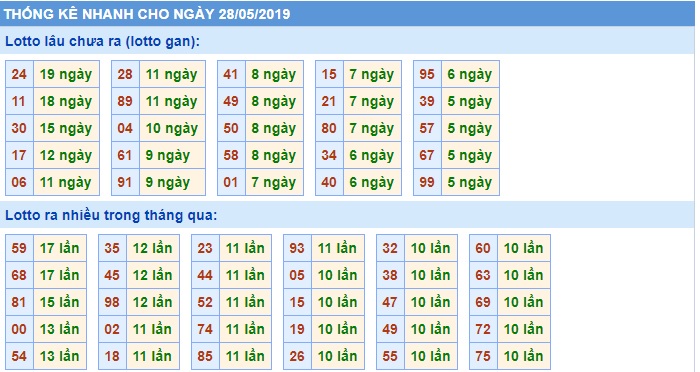Select the '11 lần' cell beside number 44
Viewport: 700px width, 372px height.
click(246, 275)
